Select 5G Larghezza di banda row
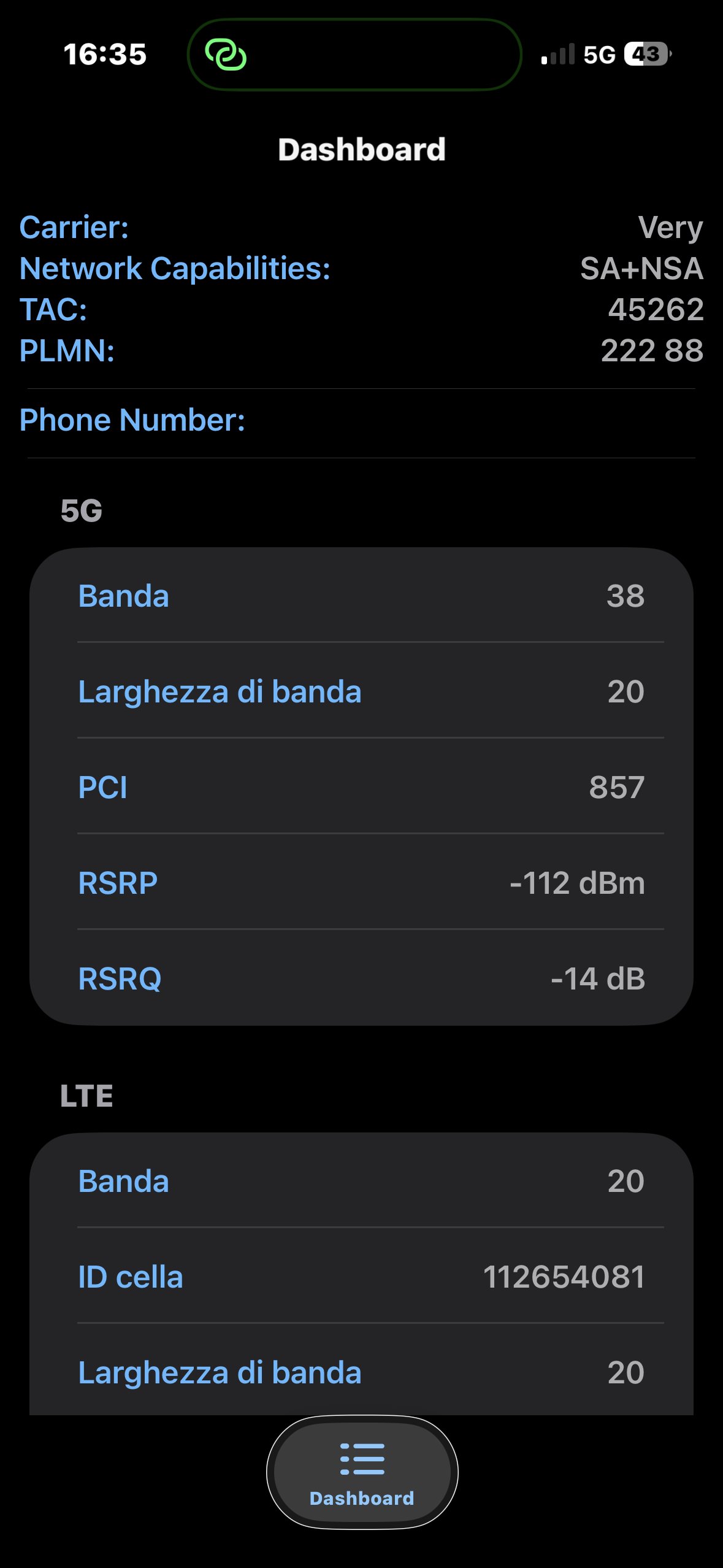This screenshot has height=1568, width=723. [362, 691]
